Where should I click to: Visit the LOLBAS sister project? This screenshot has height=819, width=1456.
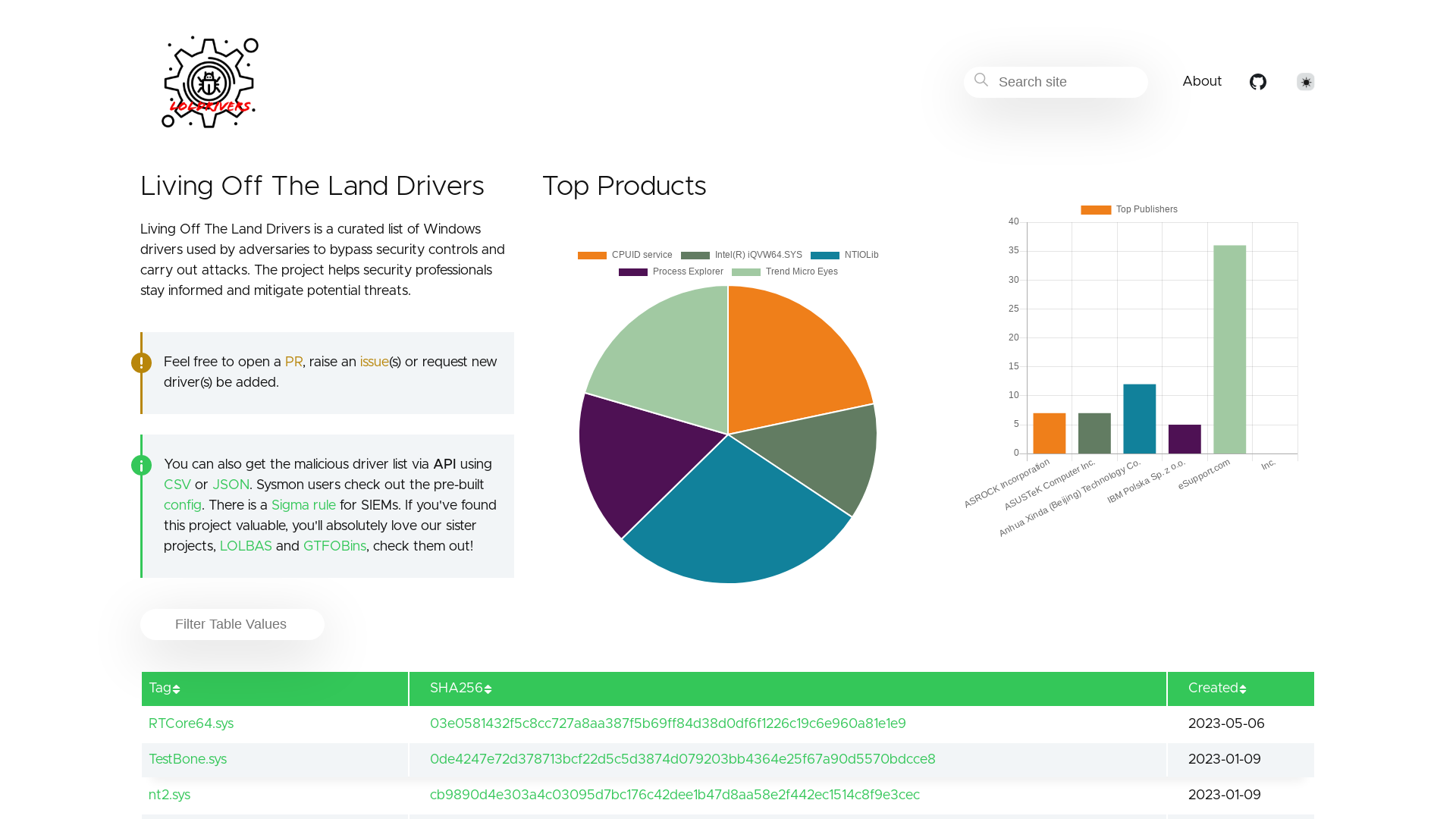coord(246,547)
